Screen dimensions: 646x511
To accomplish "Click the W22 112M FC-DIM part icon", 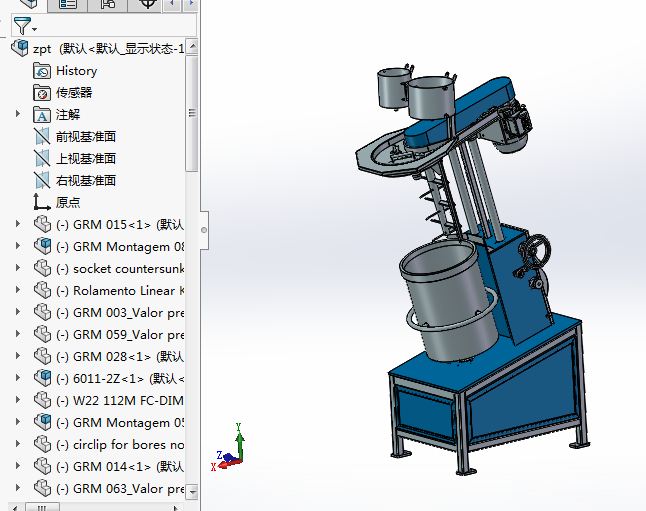I will point(42,400).
